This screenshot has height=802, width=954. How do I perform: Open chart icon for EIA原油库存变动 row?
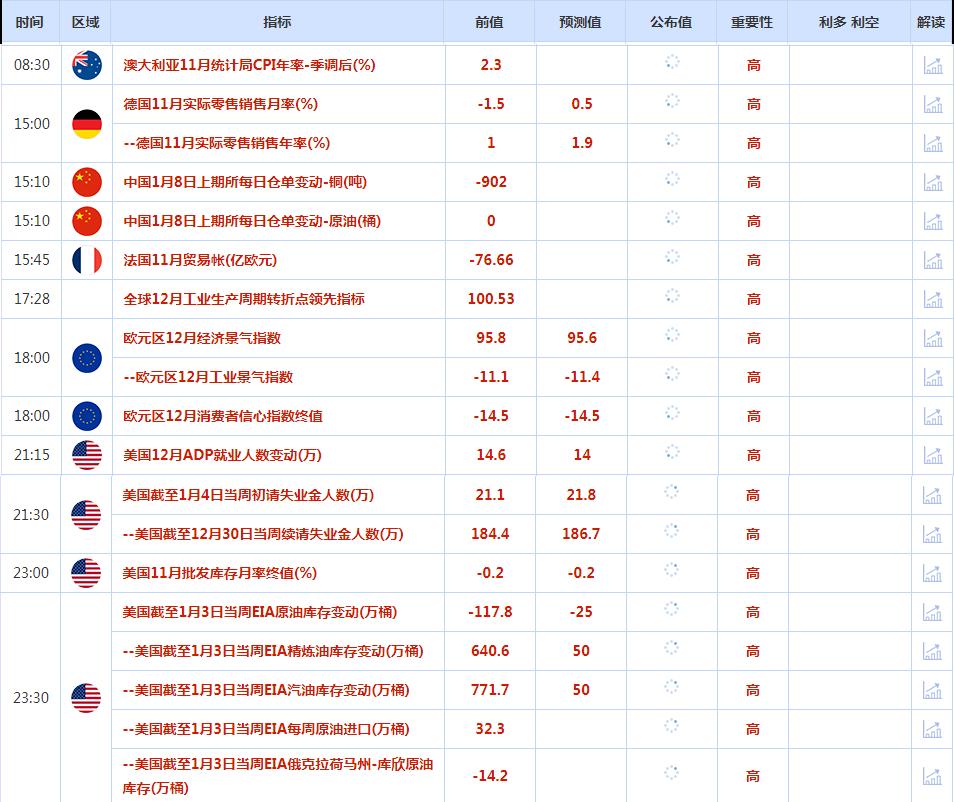coord(932,612)
